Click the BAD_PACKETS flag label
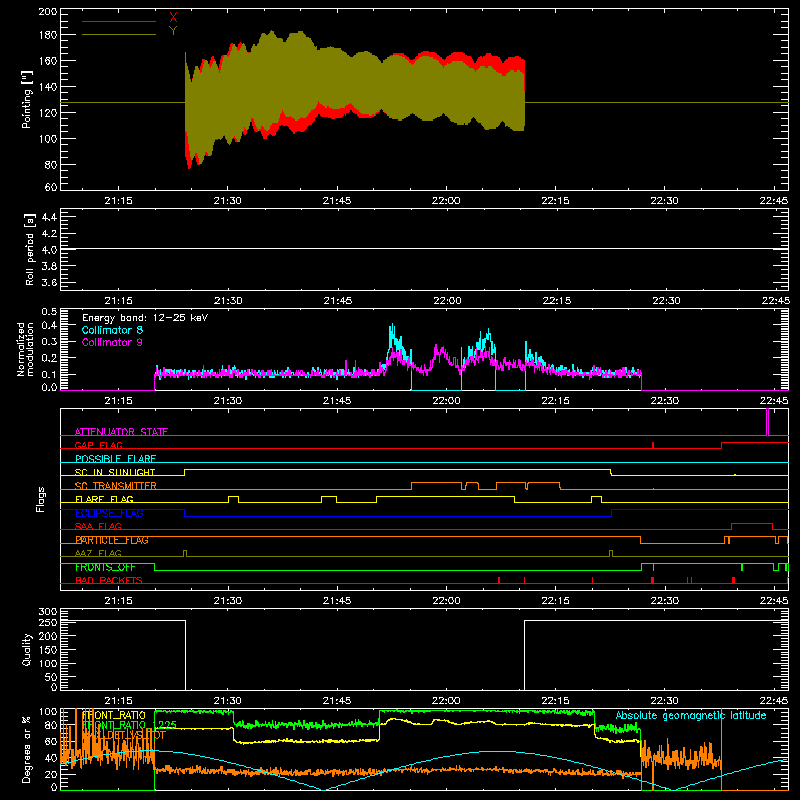The image size is (800, 800). click(109, 580)
